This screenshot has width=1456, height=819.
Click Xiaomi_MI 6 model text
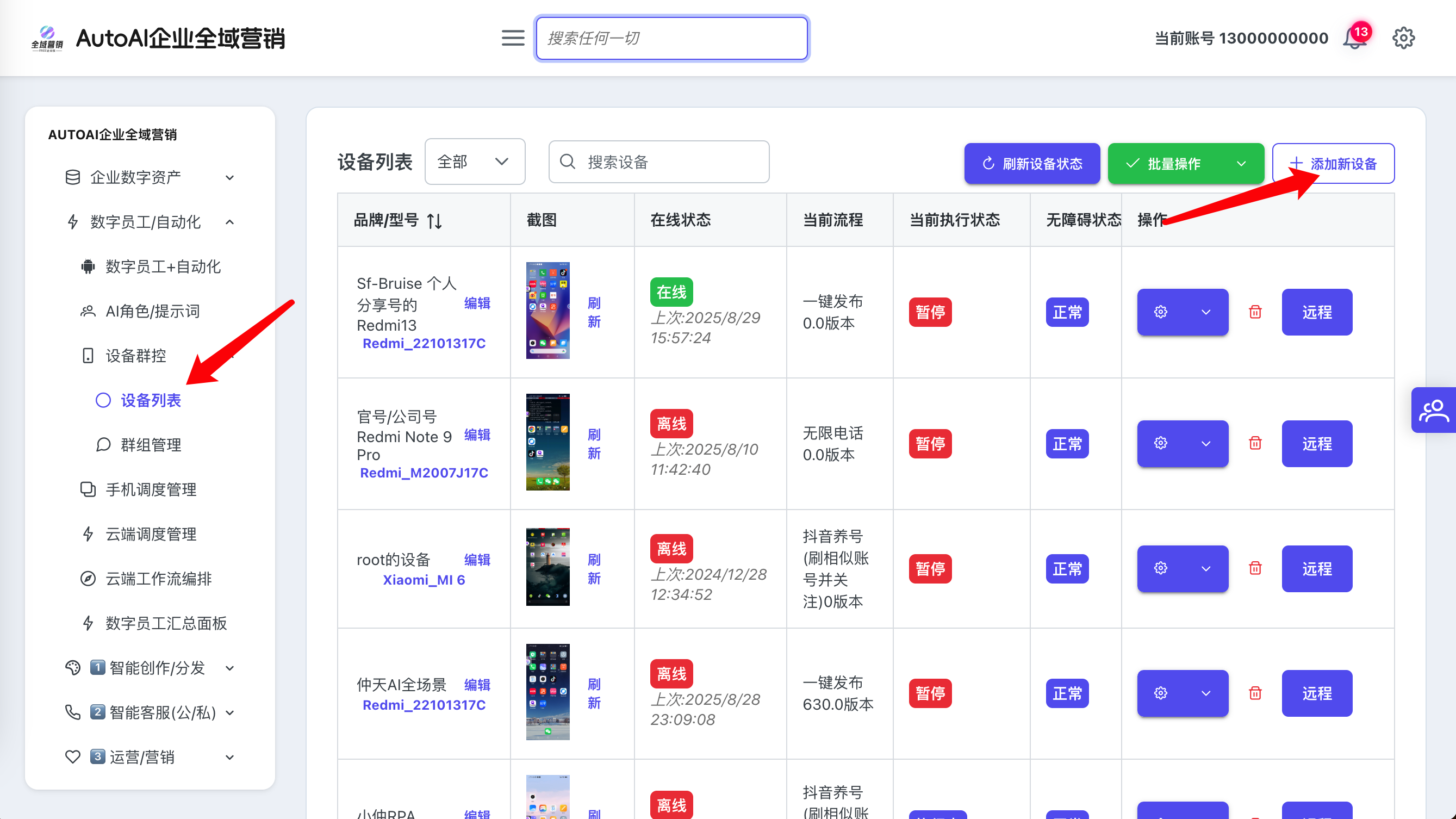point(424,580)
